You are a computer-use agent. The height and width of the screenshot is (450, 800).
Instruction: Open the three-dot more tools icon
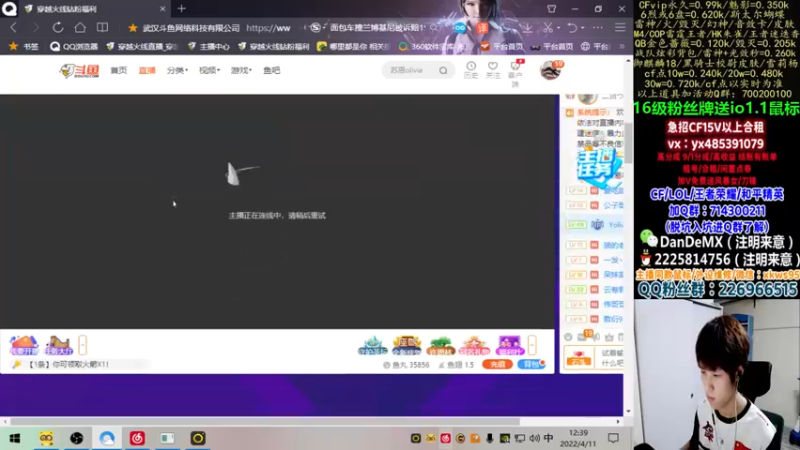tap(597, 28)
